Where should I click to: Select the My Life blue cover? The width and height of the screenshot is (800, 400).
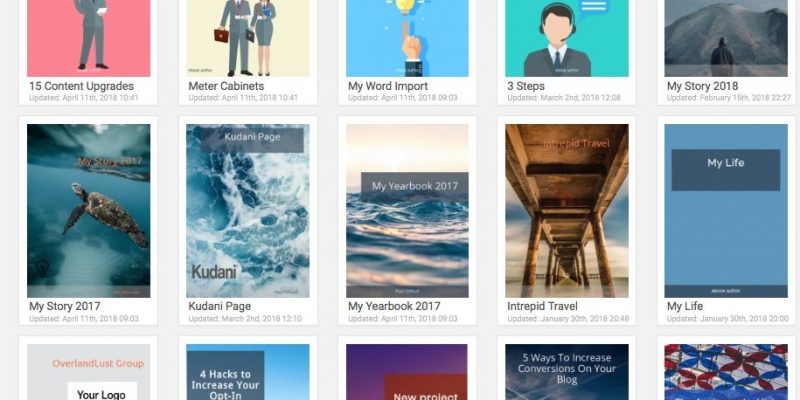coord(726,211)
